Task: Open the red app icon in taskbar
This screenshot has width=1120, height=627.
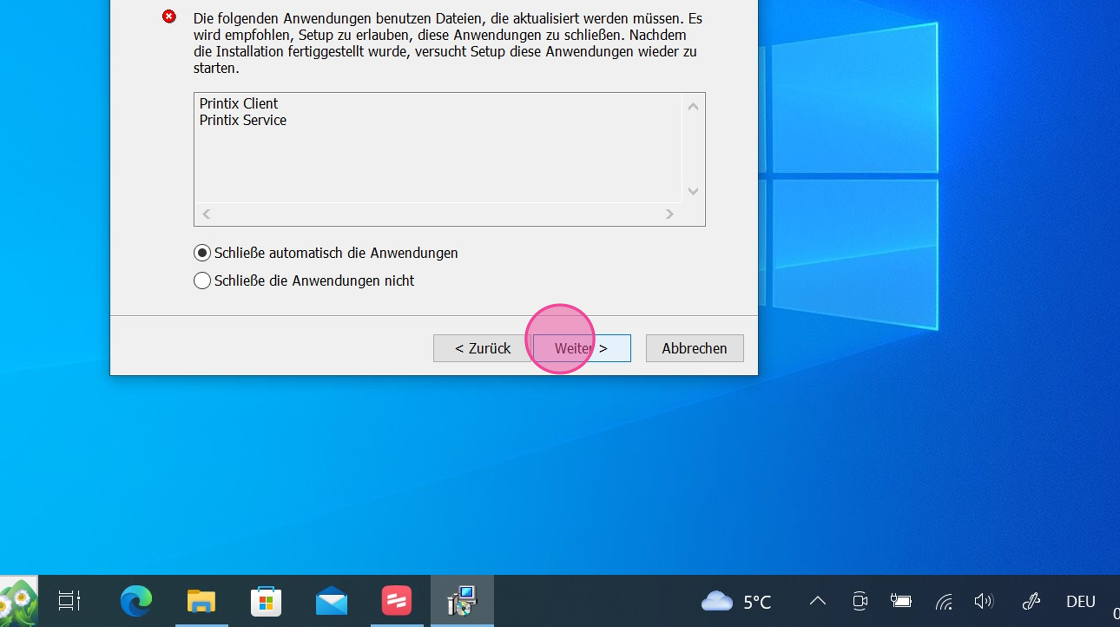Action: (396, 601)
